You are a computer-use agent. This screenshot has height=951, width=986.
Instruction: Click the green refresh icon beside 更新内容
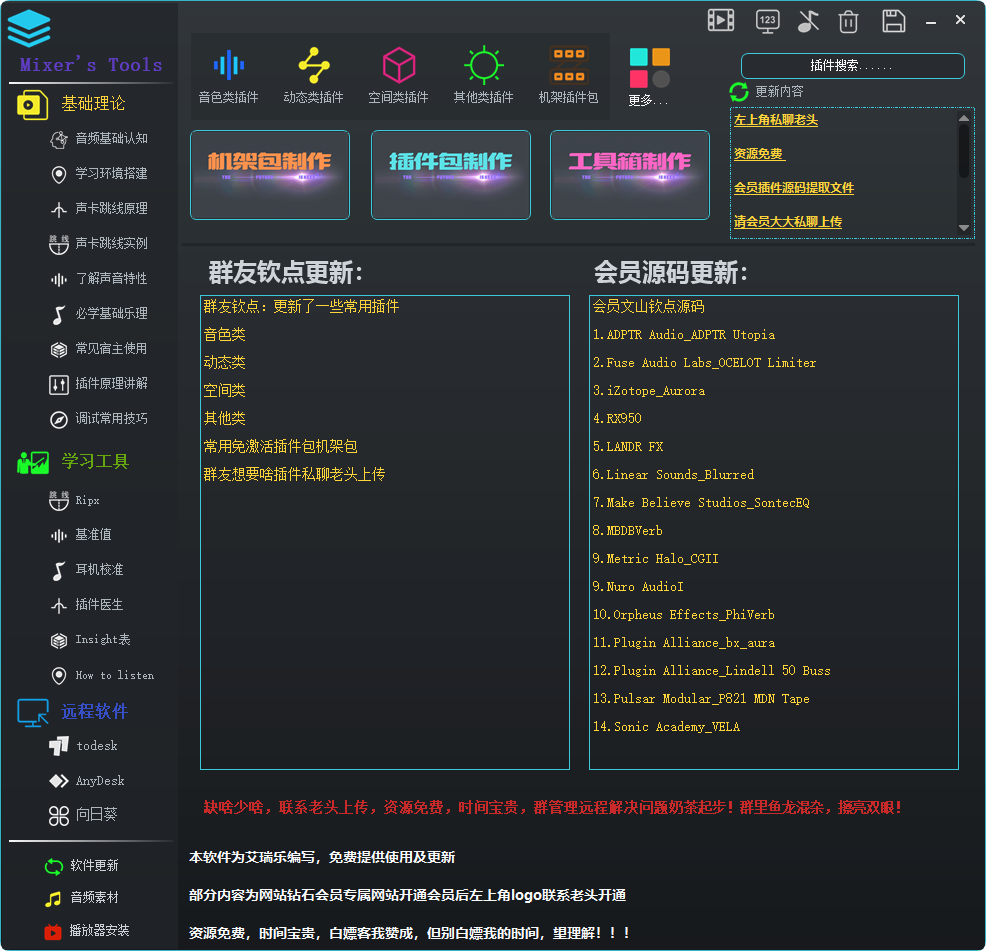pos(739,92)
